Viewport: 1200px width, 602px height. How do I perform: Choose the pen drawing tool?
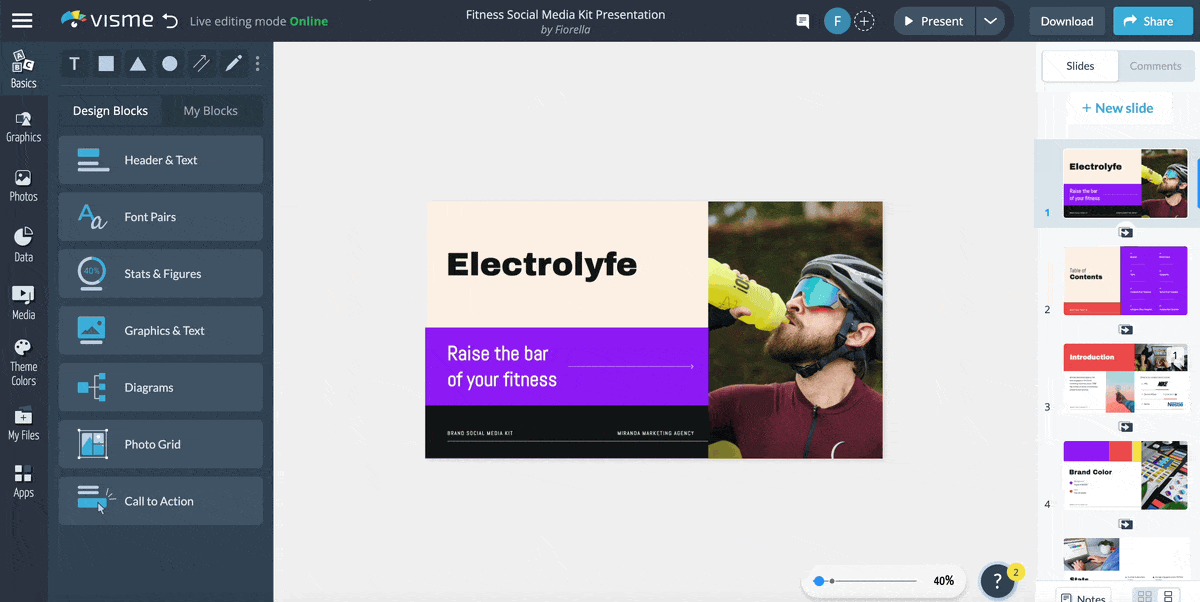click(233, 64)
